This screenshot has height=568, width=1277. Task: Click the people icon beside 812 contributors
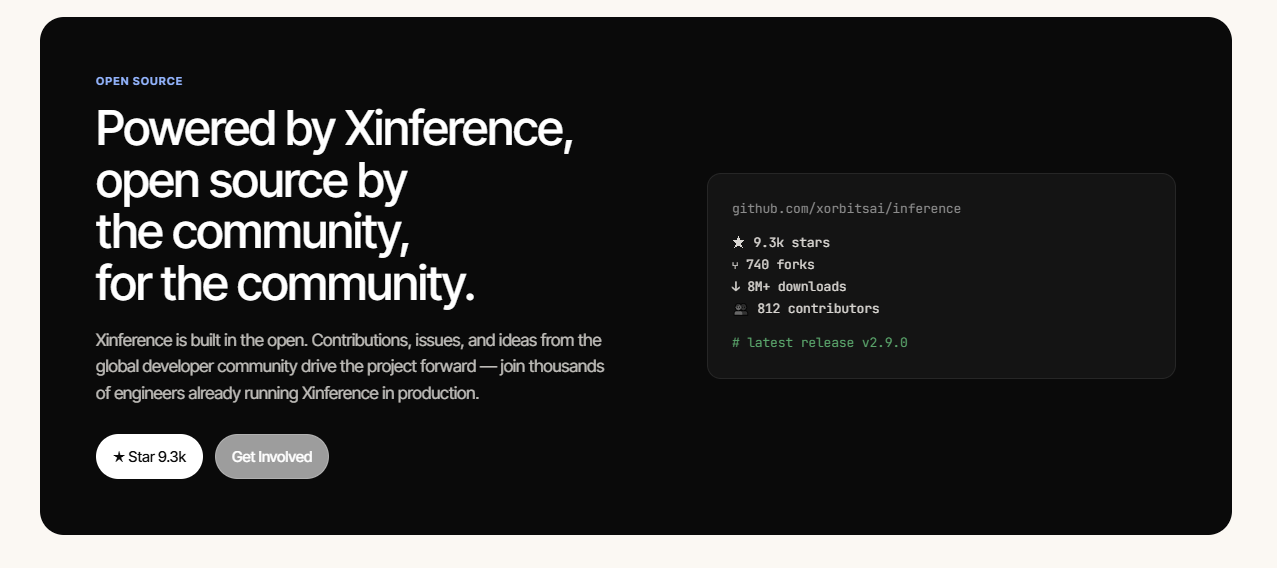click(740, 309)
